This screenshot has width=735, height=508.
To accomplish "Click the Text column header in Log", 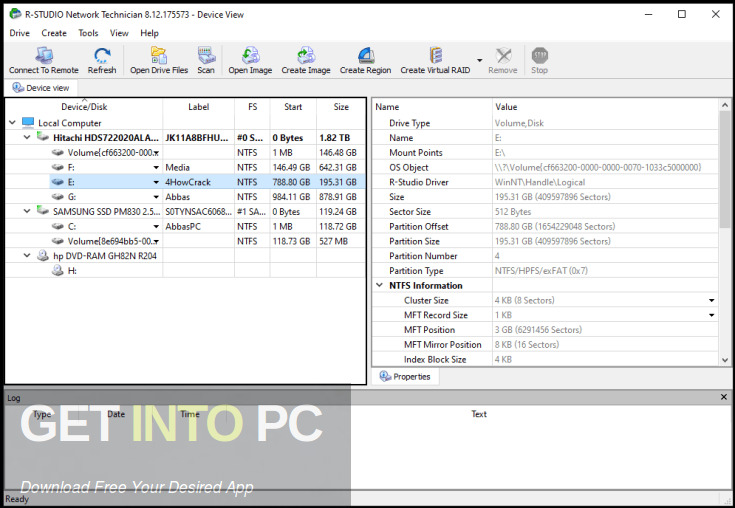I will click(x=479, y=414).
